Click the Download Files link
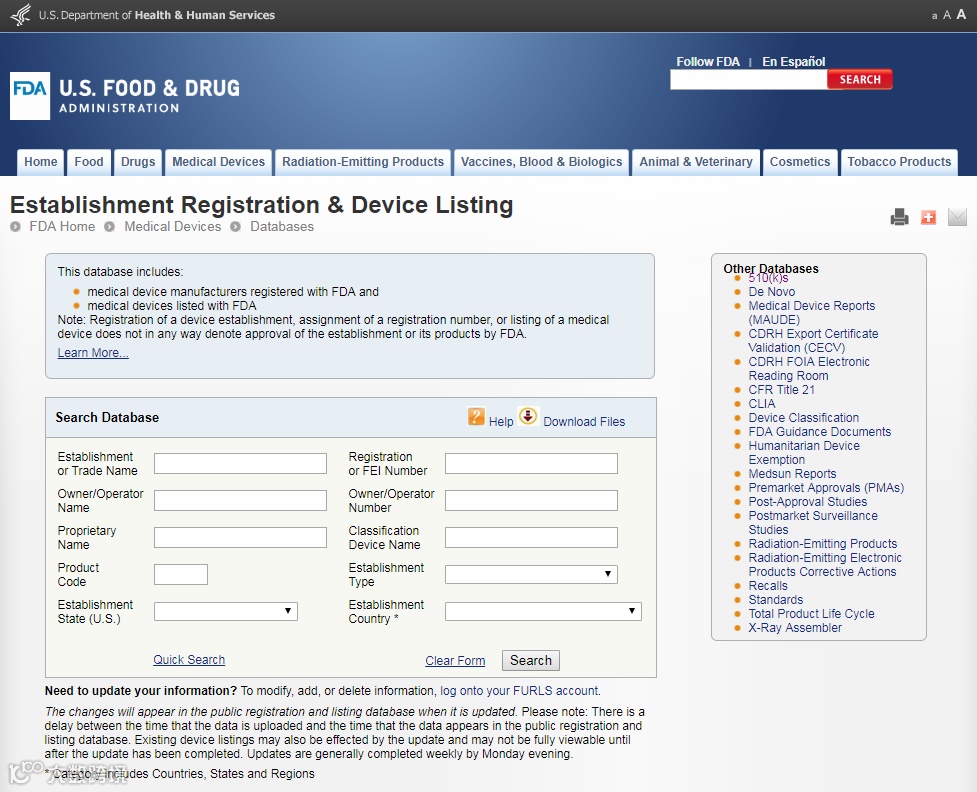 pos(584,422)
